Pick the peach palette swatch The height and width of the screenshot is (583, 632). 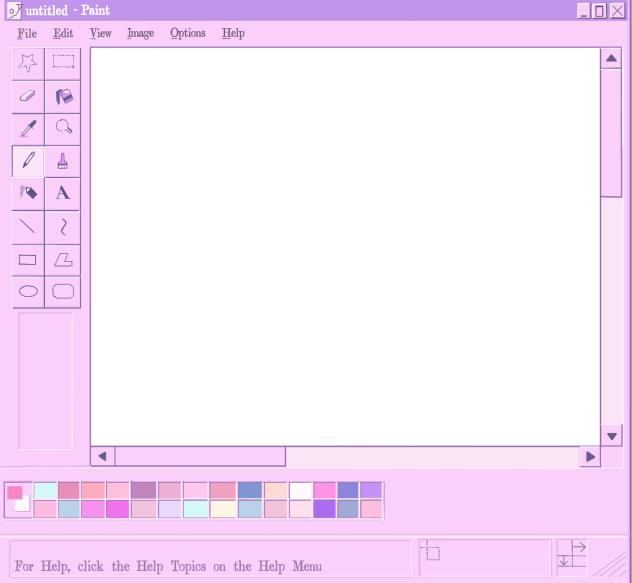tap(276, 491)
